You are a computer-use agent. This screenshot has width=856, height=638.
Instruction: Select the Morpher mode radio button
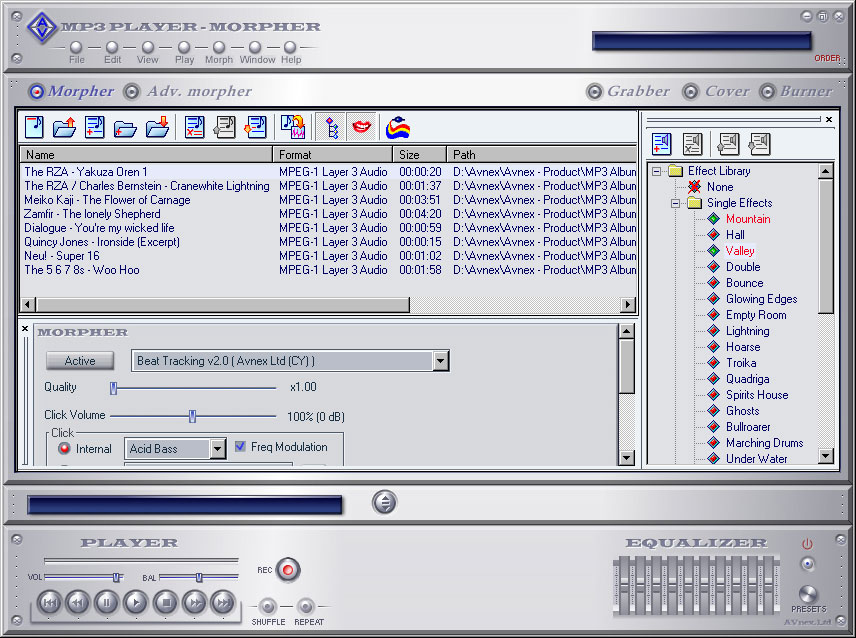(36, 92)
